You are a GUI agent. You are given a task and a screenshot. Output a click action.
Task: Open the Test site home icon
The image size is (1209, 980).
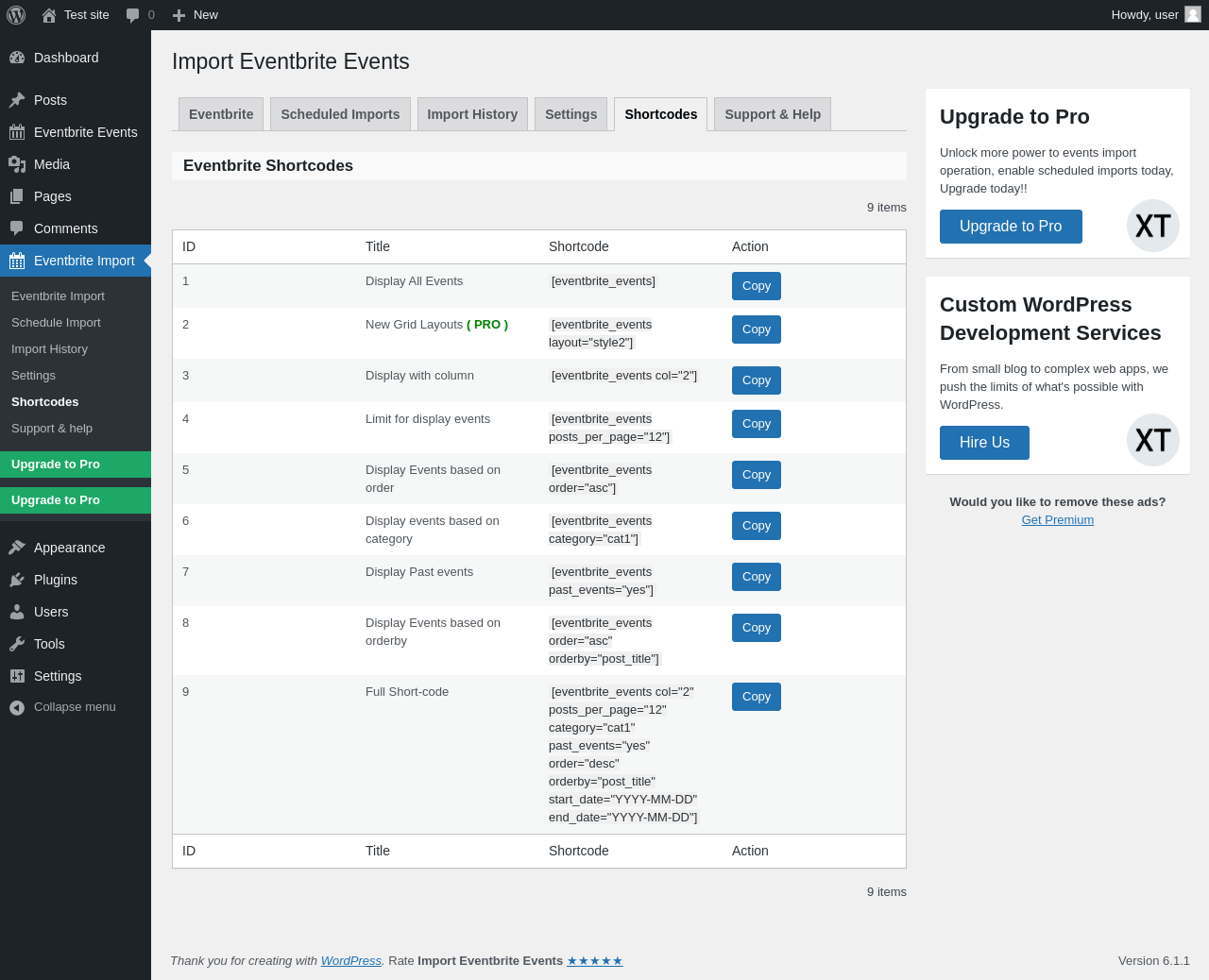tap(49, 15)
